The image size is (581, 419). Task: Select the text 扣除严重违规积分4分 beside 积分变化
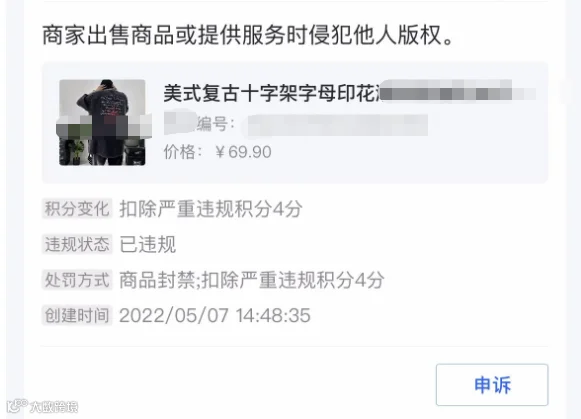click(x=210, y=209)
